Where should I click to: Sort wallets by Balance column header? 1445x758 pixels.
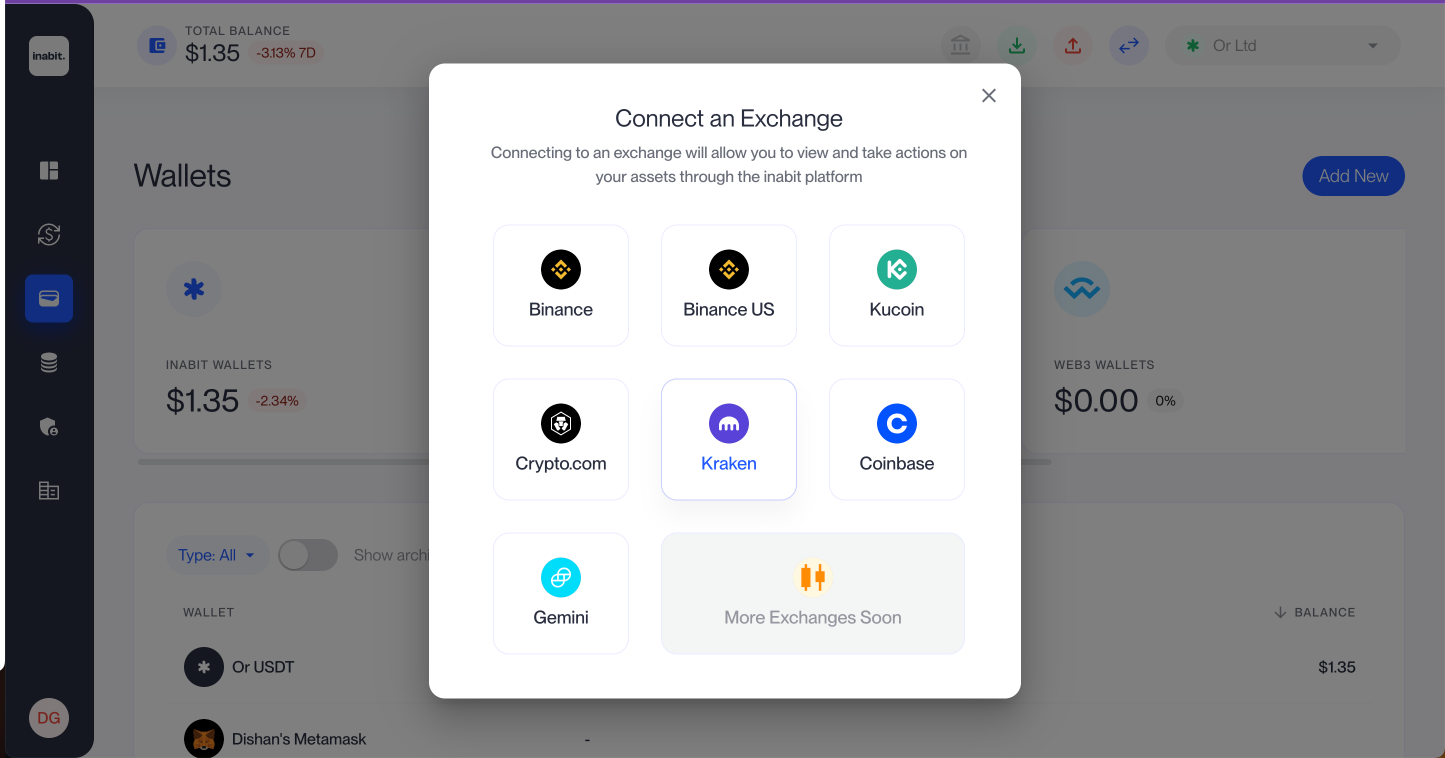1314,612
